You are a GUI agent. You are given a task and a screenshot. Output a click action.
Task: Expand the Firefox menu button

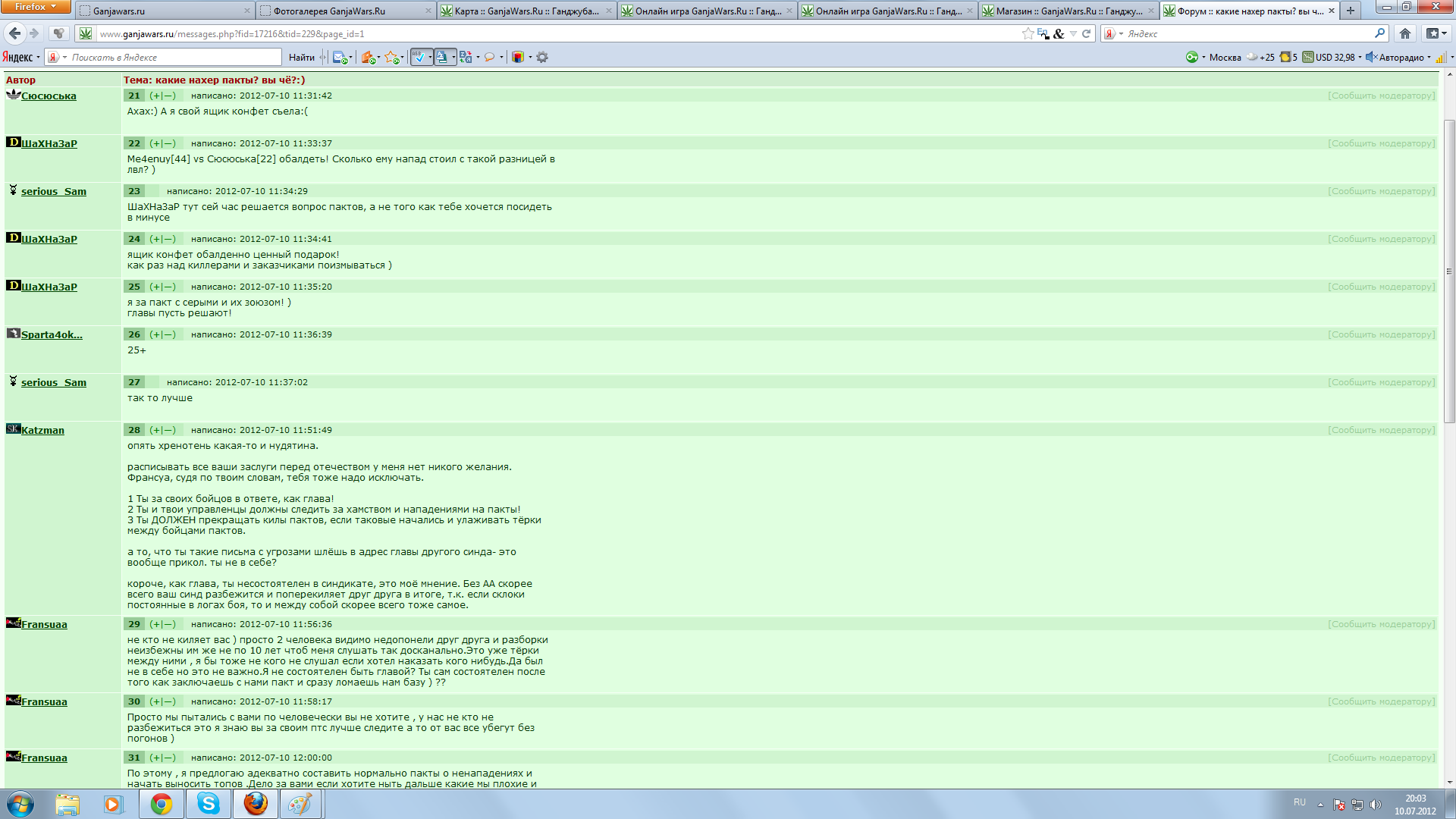click(35, 7)
